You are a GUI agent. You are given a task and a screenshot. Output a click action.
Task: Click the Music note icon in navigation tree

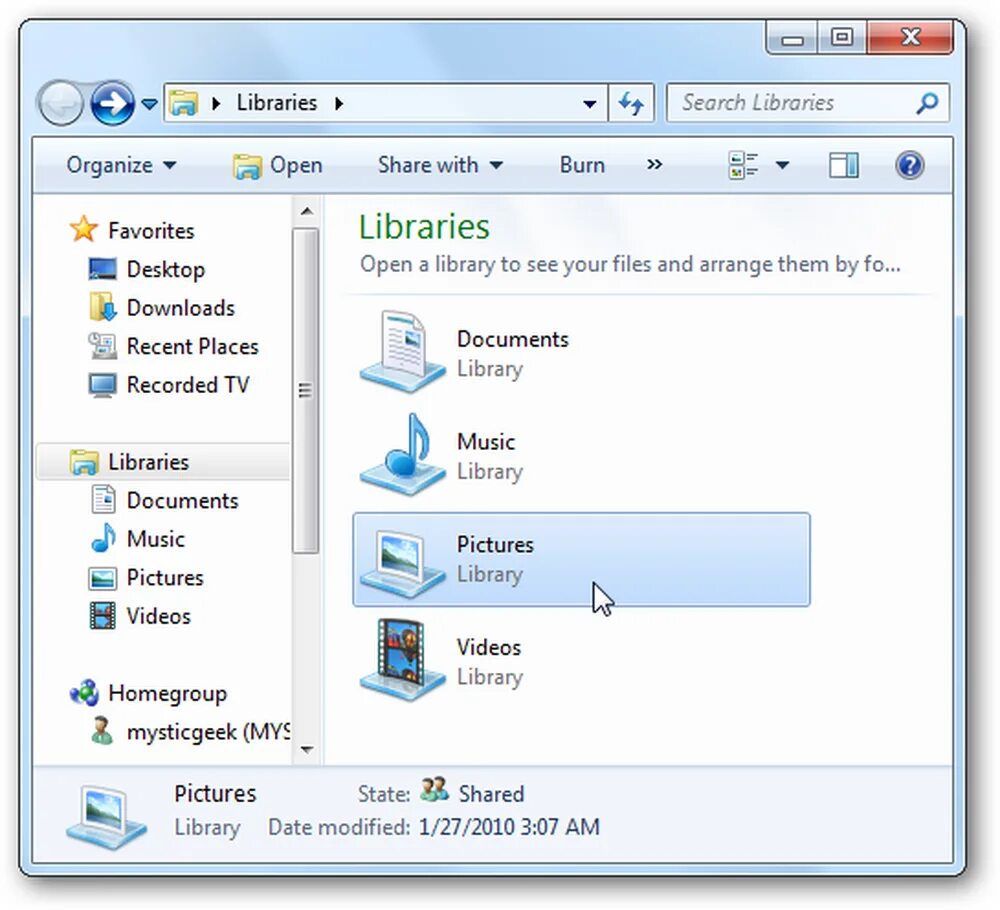103,538
